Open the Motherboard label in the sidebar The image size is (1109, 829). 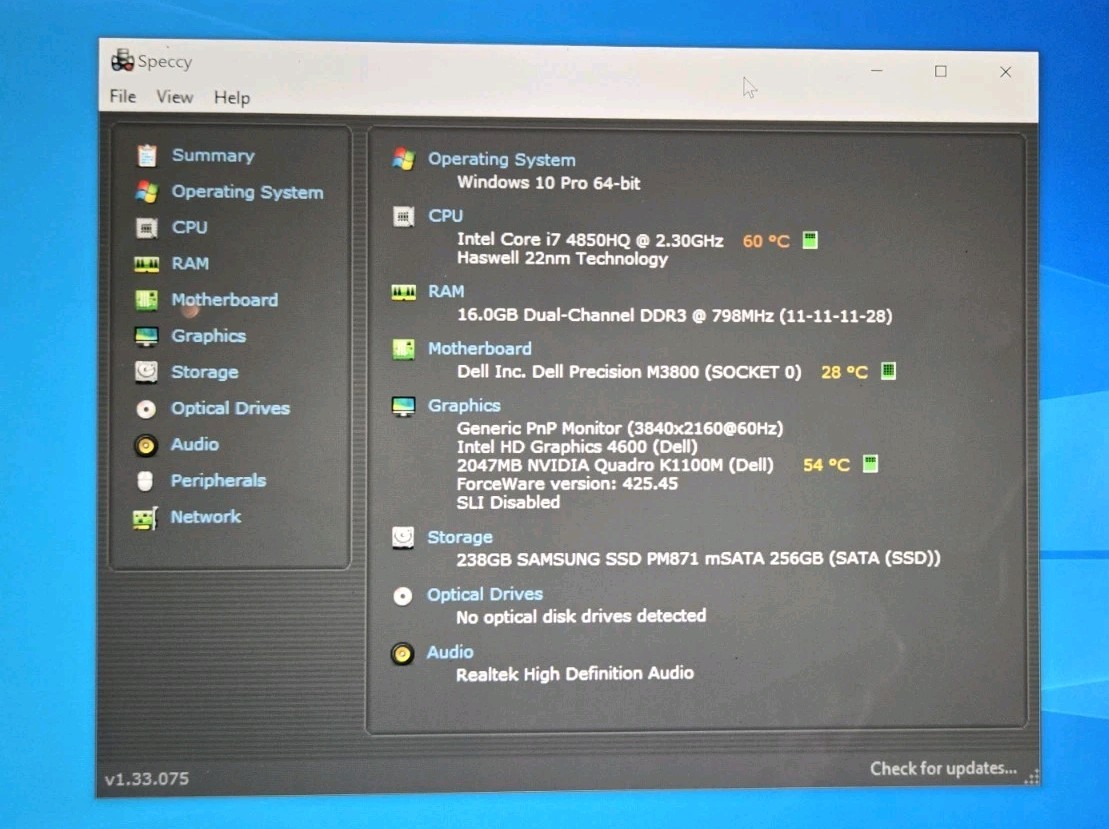(225, 300)
